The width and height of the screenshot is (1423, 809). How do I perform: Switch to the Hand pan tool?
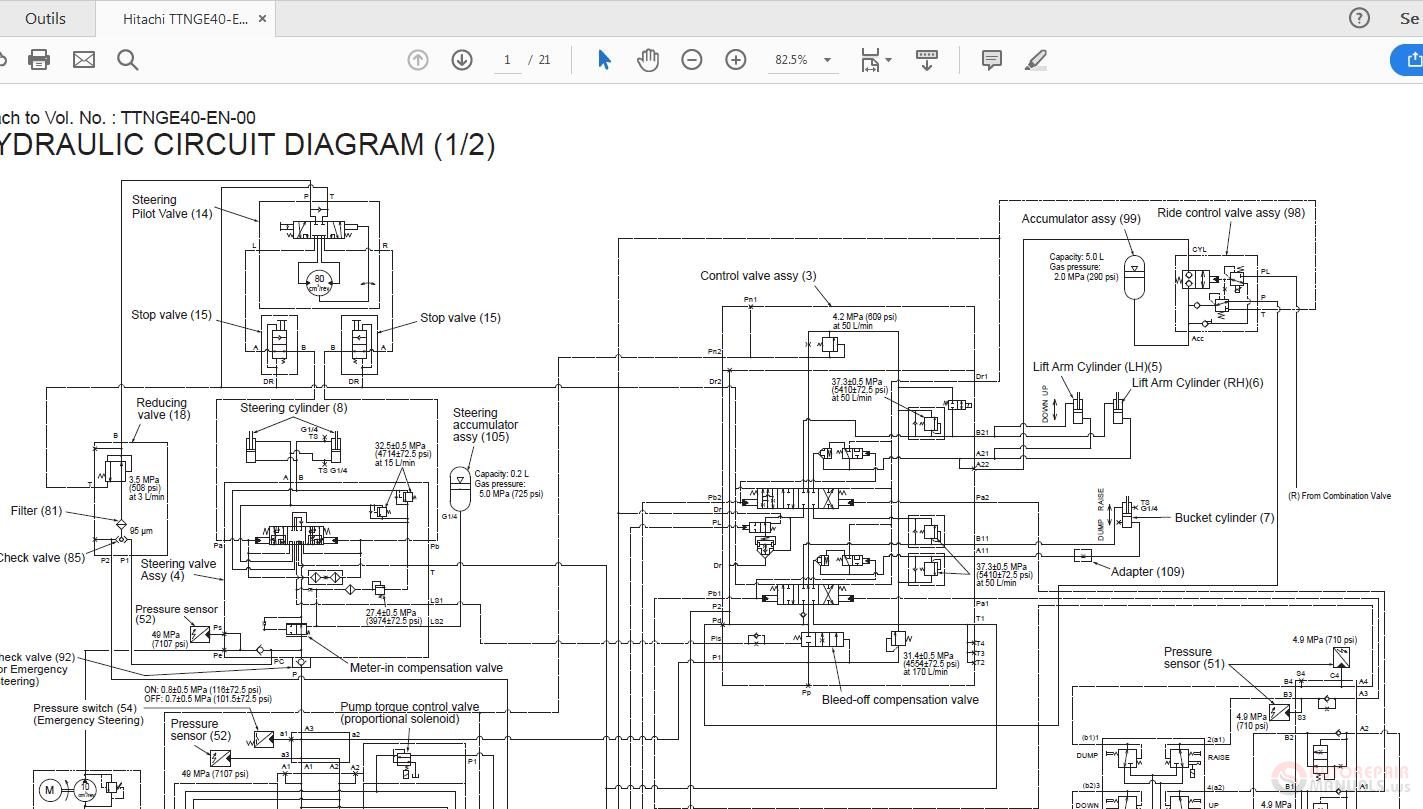648,60
